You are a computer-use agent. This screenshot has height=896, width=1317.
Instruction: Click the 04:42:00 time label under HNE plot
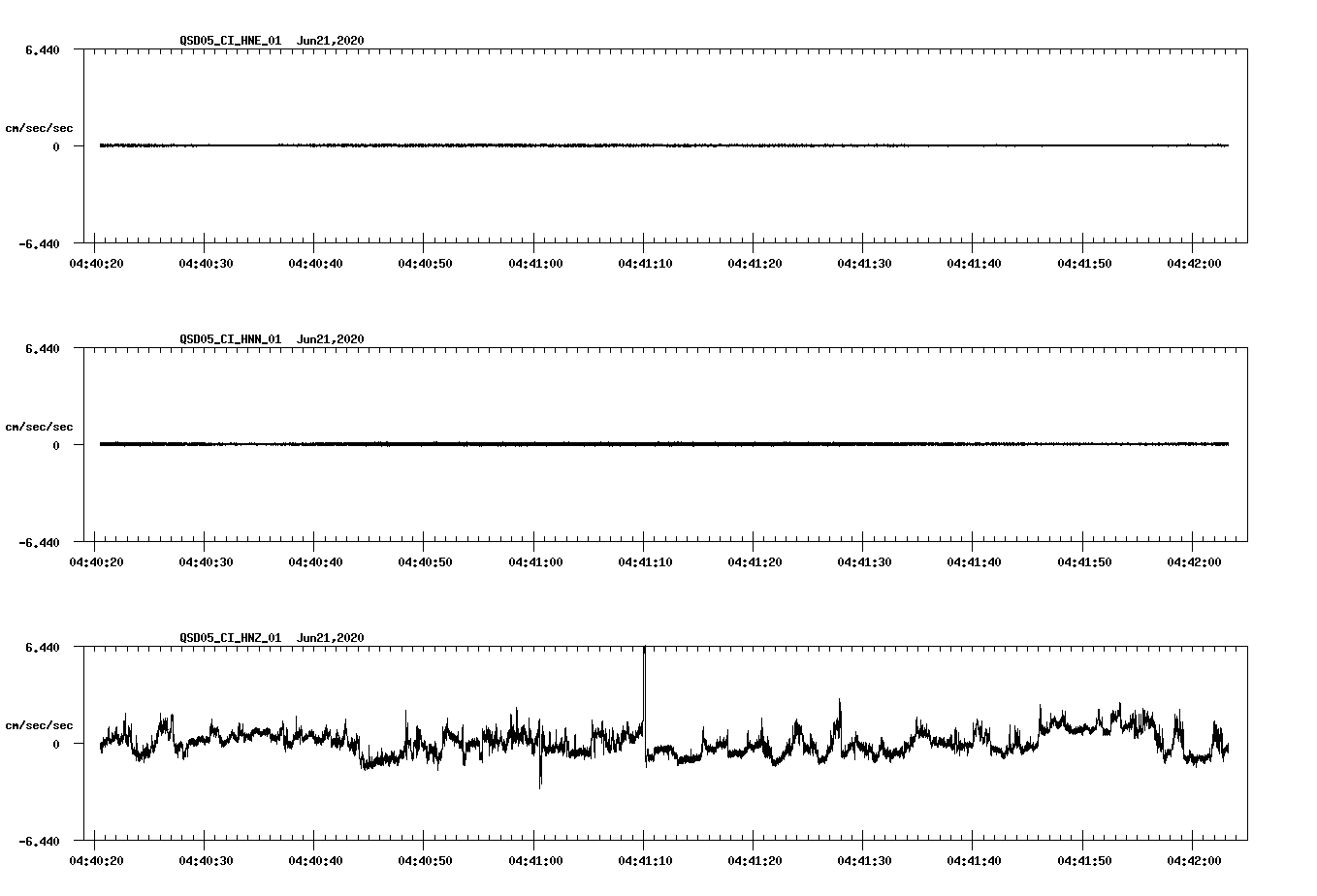[x=1194, y=264]
